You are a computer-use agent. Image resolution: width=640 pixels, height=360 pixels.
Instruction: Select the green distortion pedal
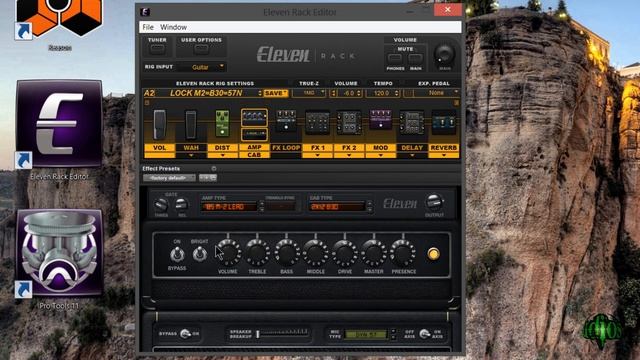coord(222,123)
